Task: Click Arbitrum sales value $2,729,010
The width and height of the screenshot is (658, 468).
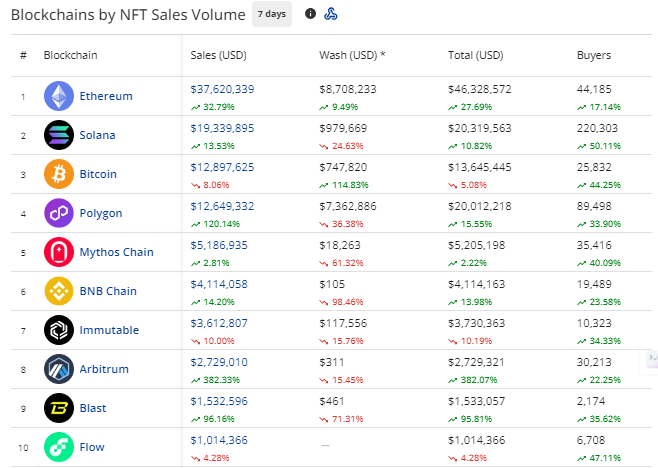Action: pos(219,362)
